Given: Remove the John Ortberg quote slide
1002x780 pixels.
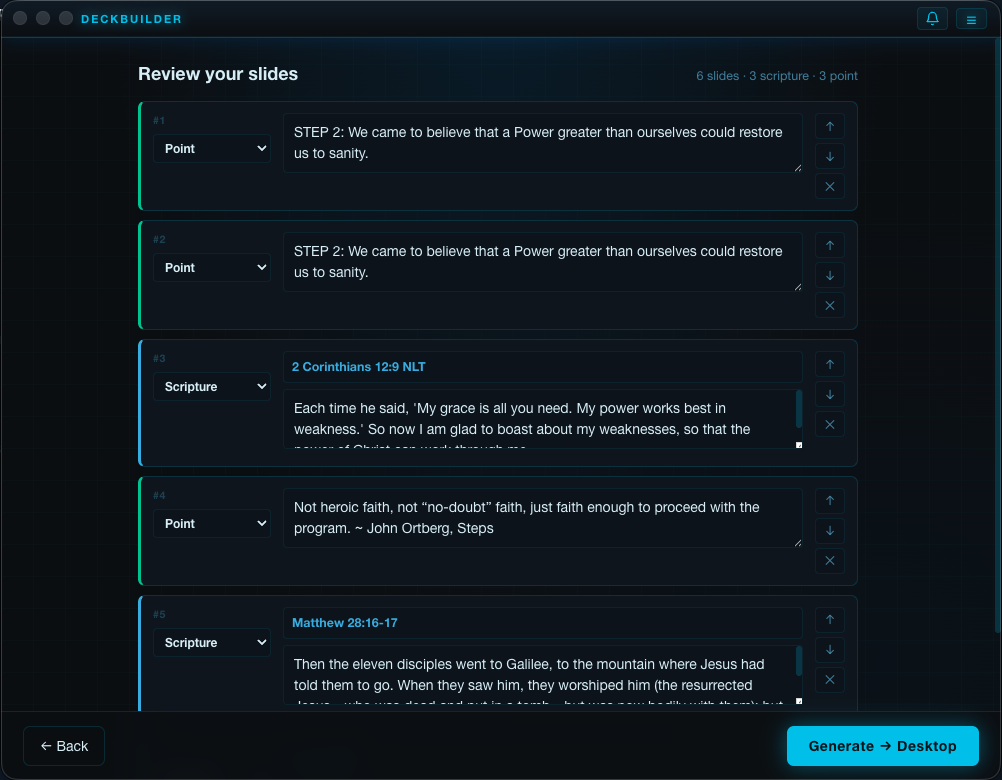Looking at the screenshot, I should (x=829, y=561).
